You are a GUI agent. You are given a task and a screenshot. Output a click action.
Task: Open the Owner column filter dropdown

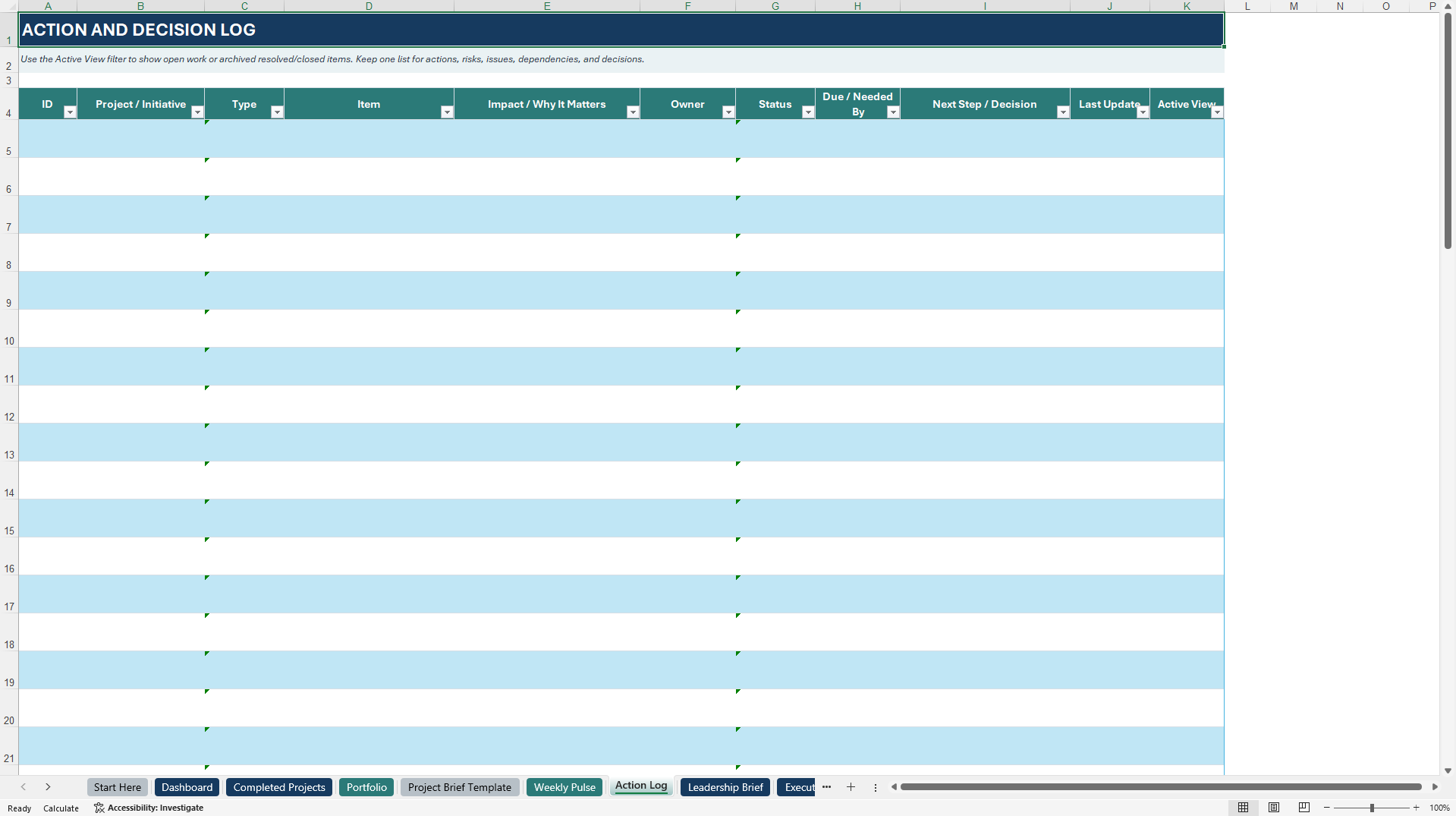[x=728, y=112]
